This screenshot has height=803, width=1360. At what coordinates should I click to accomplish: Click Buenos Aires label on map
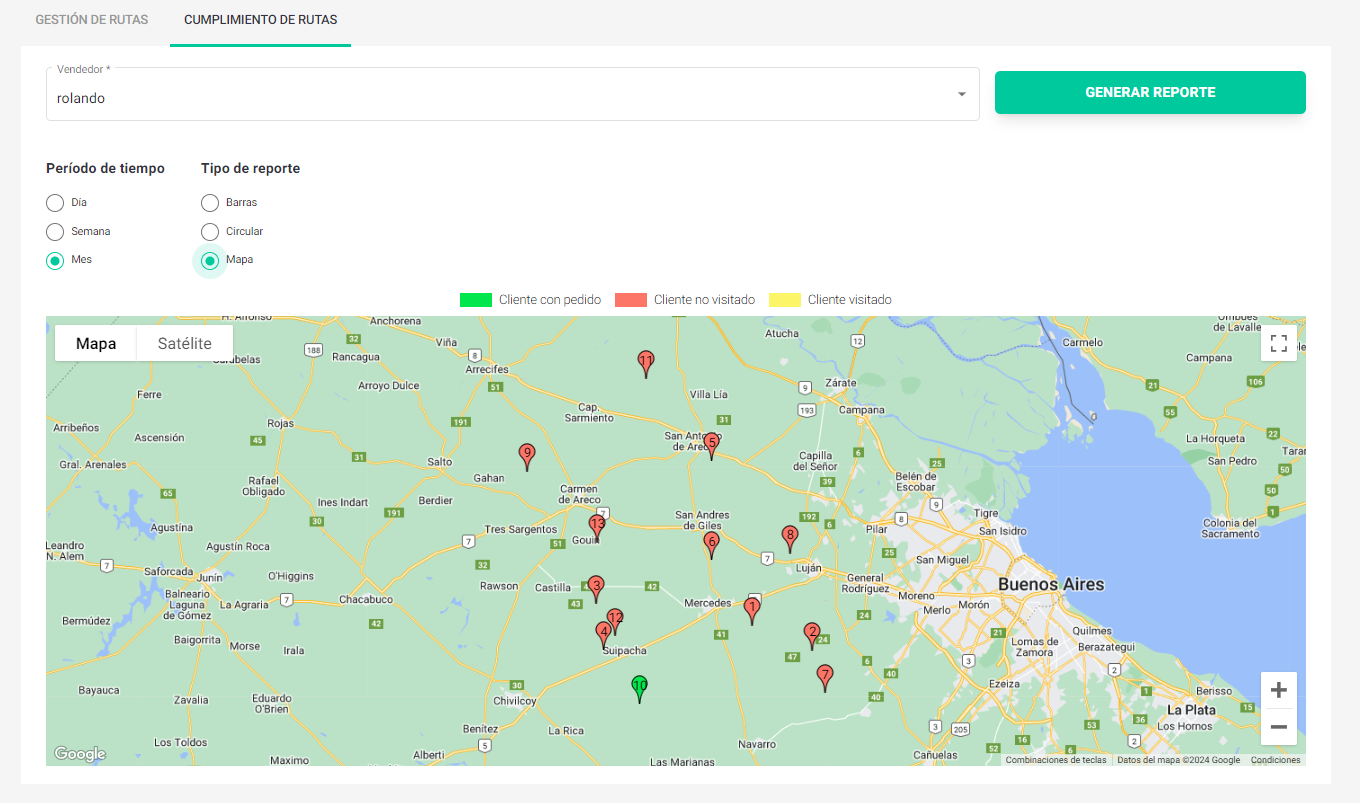tap(1051, 584)
